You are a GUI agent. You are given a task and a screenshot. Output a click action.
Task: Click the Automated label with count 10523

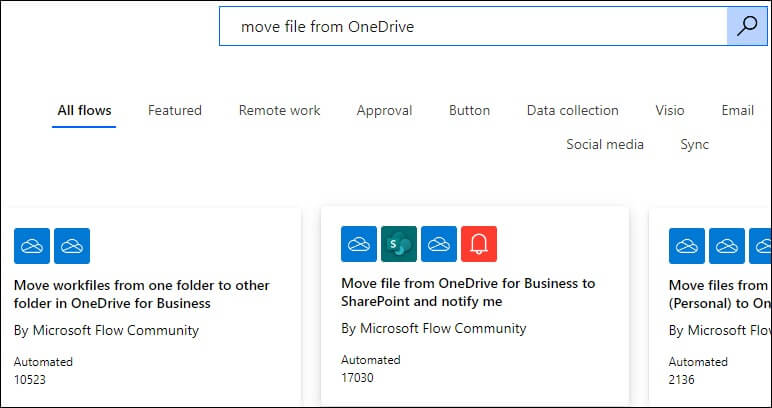pos(43,362)
